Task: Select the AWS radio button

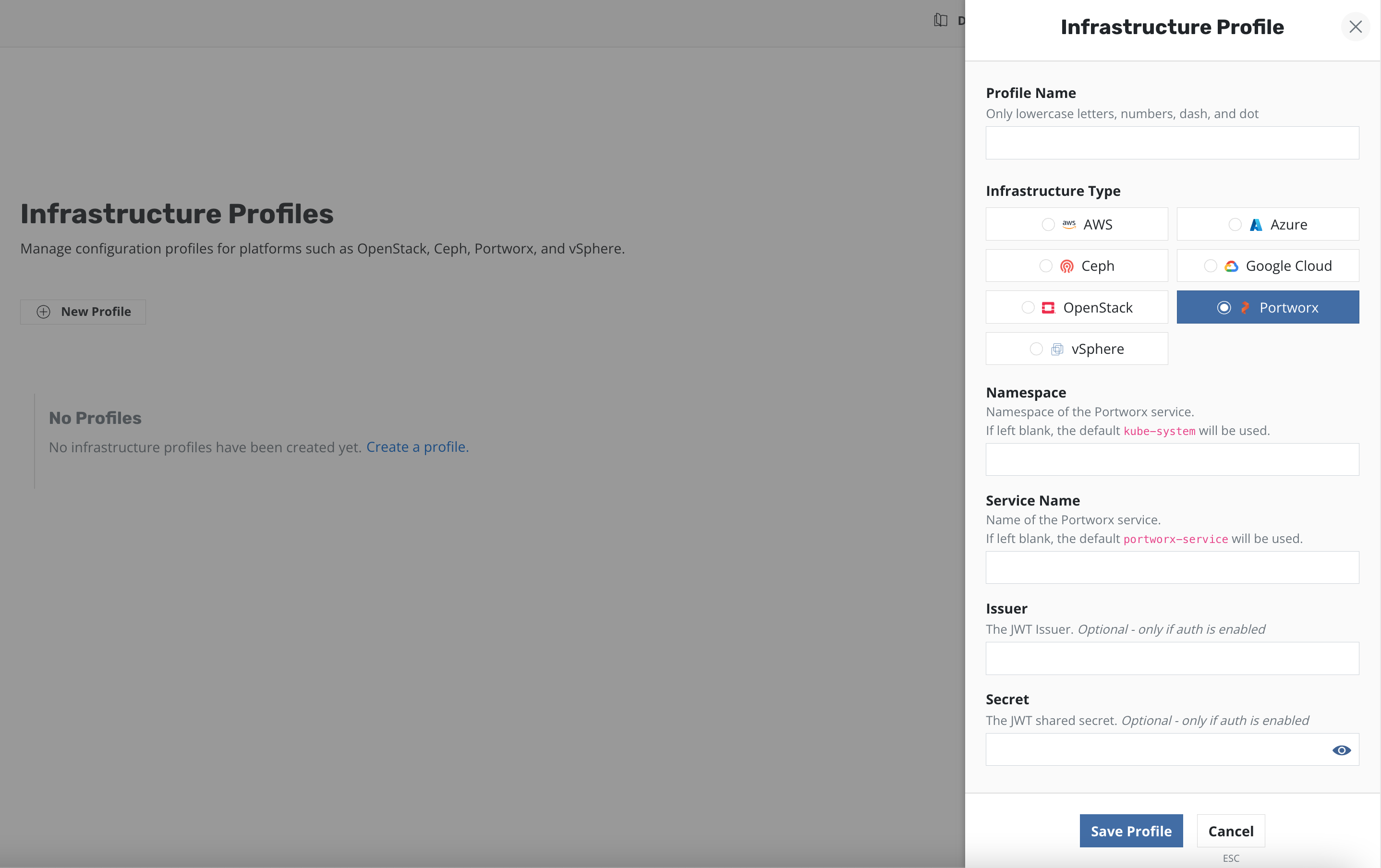Action: 1048,225
